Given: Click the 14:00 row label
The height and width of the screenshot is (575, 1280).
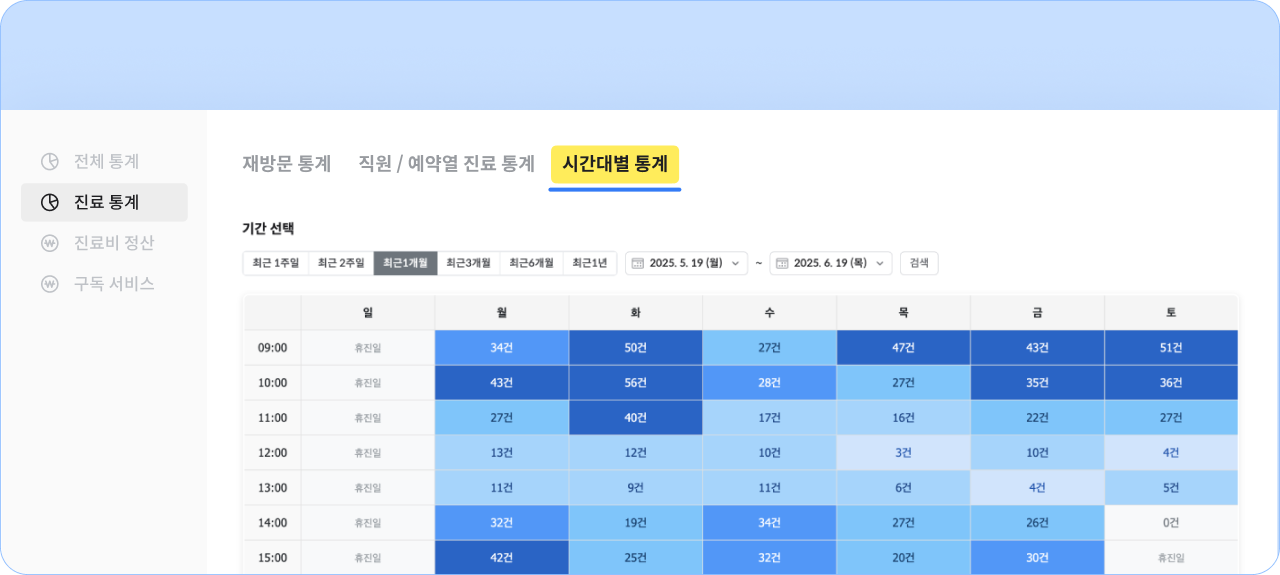Looking at the screenshot, I should [x=273, y=523].
